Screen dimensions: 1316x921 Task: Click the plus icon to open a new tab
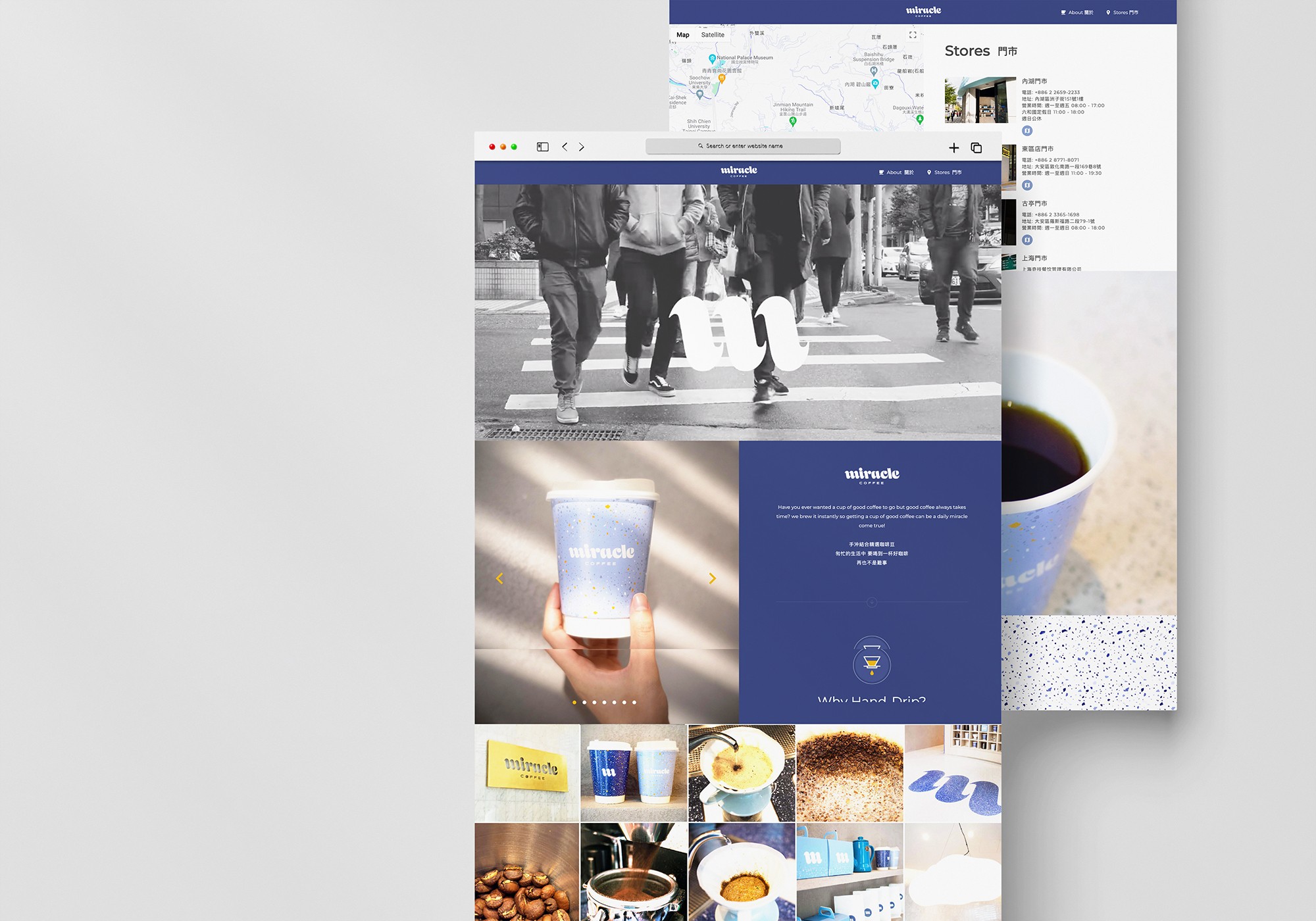pyautogui.click(x=953, y=147)
